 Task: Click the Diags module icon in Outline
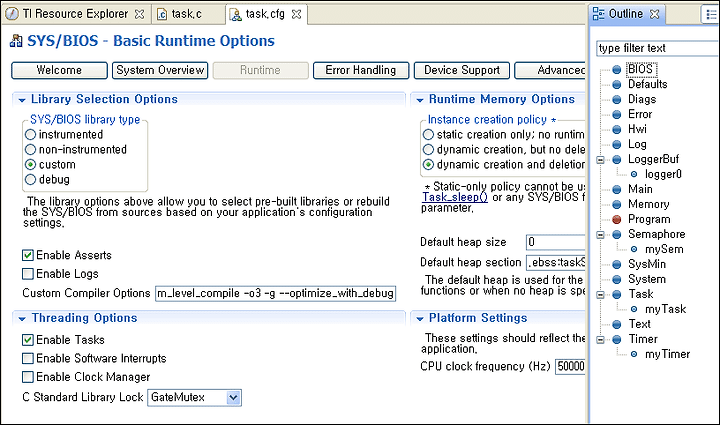tap(617, 100)
